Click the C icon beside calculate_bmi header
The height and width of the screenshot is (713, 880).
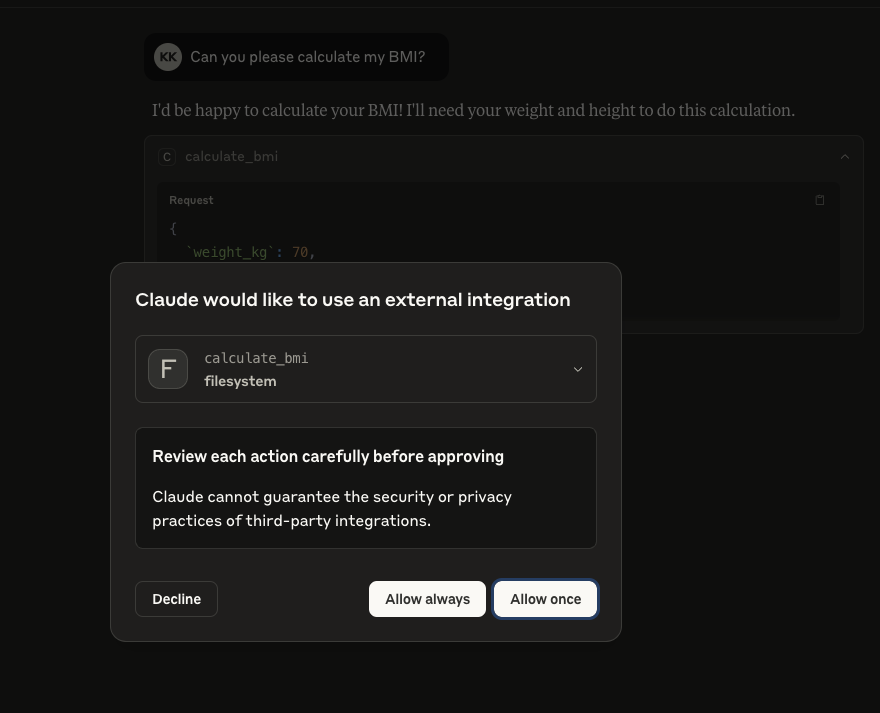(167, 157)
